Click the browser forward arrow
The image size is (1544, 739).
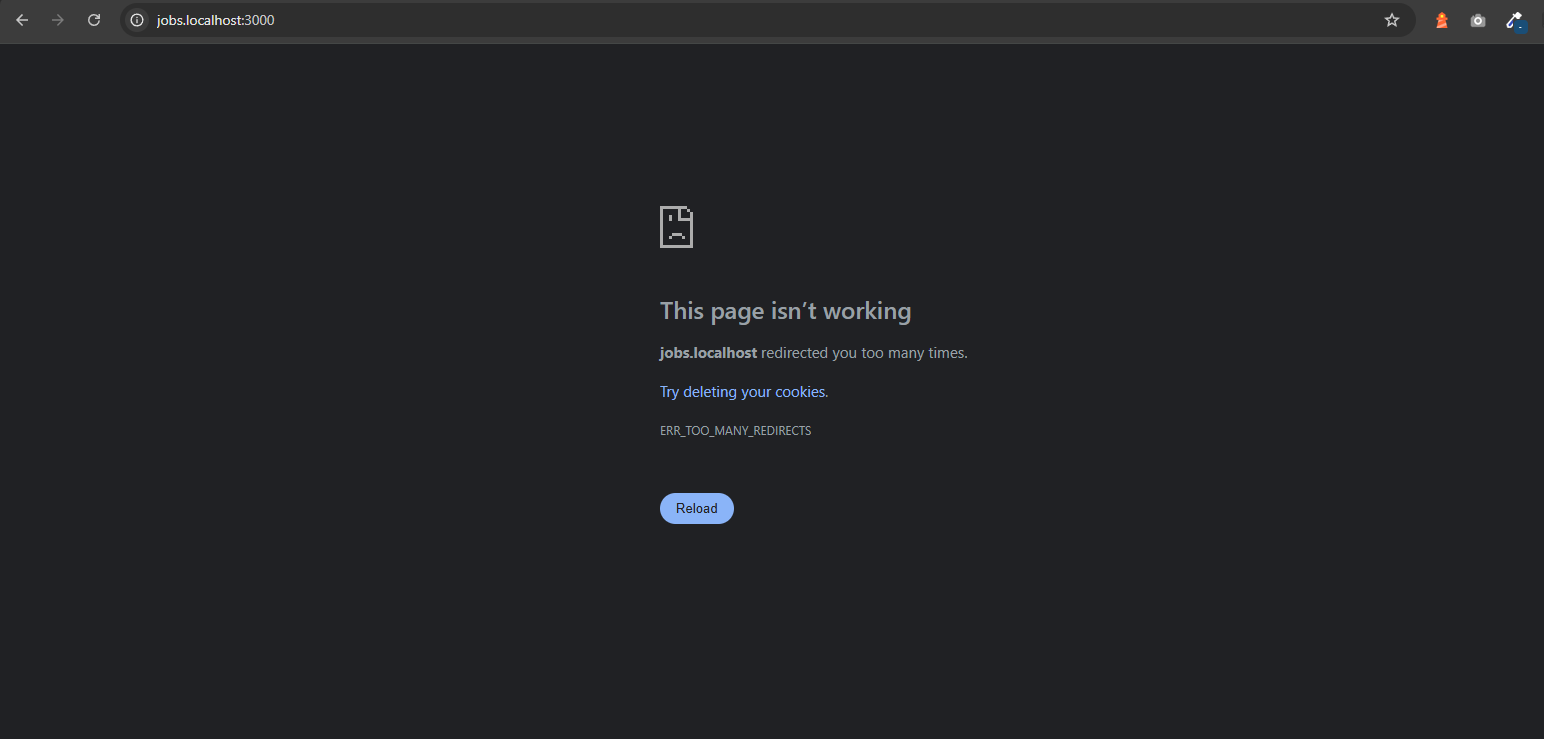coord(58,20)
